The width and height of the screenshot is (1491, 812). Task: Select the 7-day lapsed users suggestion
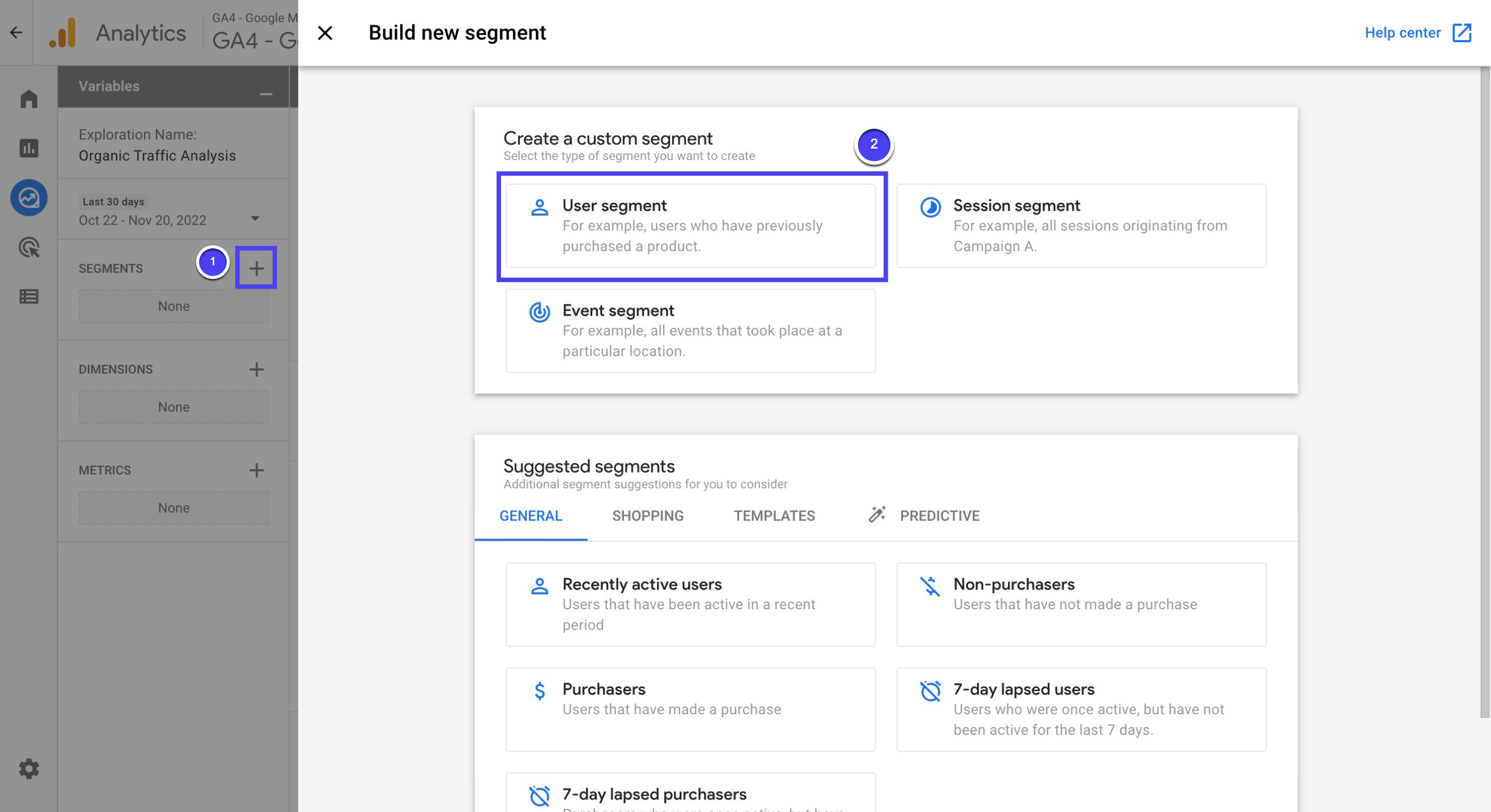tap(1081, 709)
